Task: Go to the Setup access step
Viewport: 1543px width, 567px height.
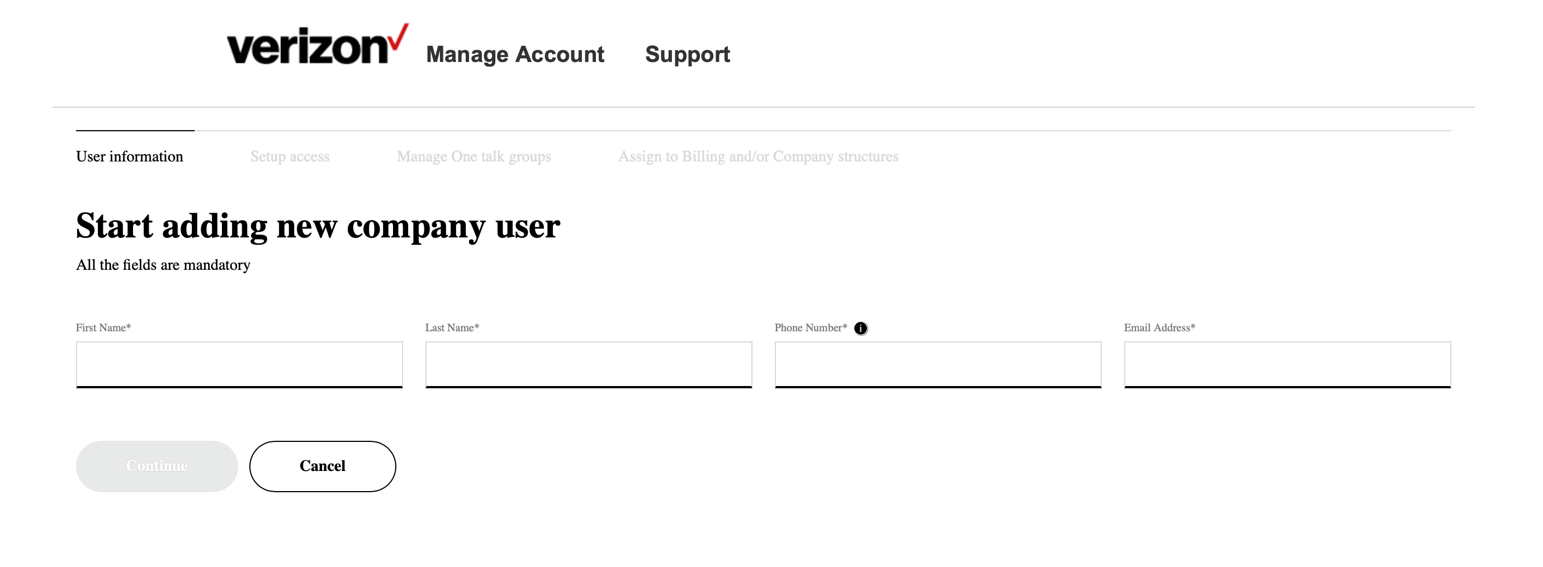Action: click(x=290, y=156)
